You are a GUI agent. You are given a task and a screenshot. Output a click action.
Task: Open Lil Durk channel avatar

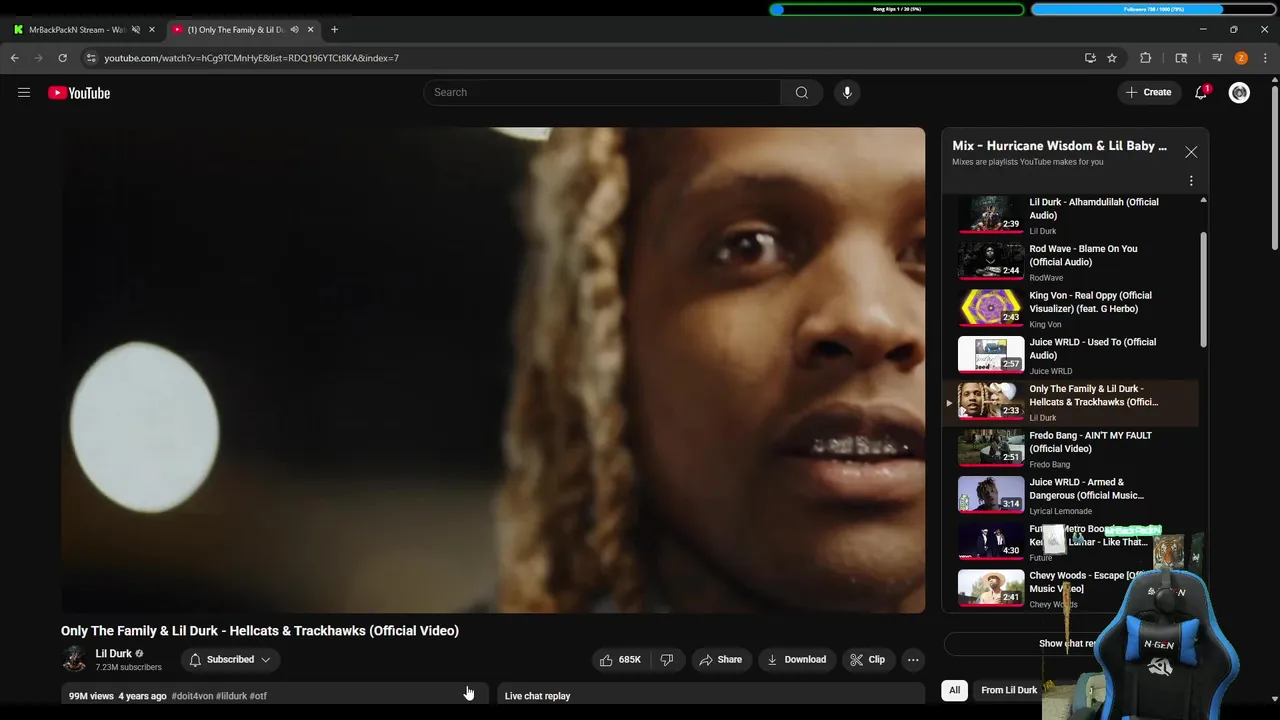(74, 659)
